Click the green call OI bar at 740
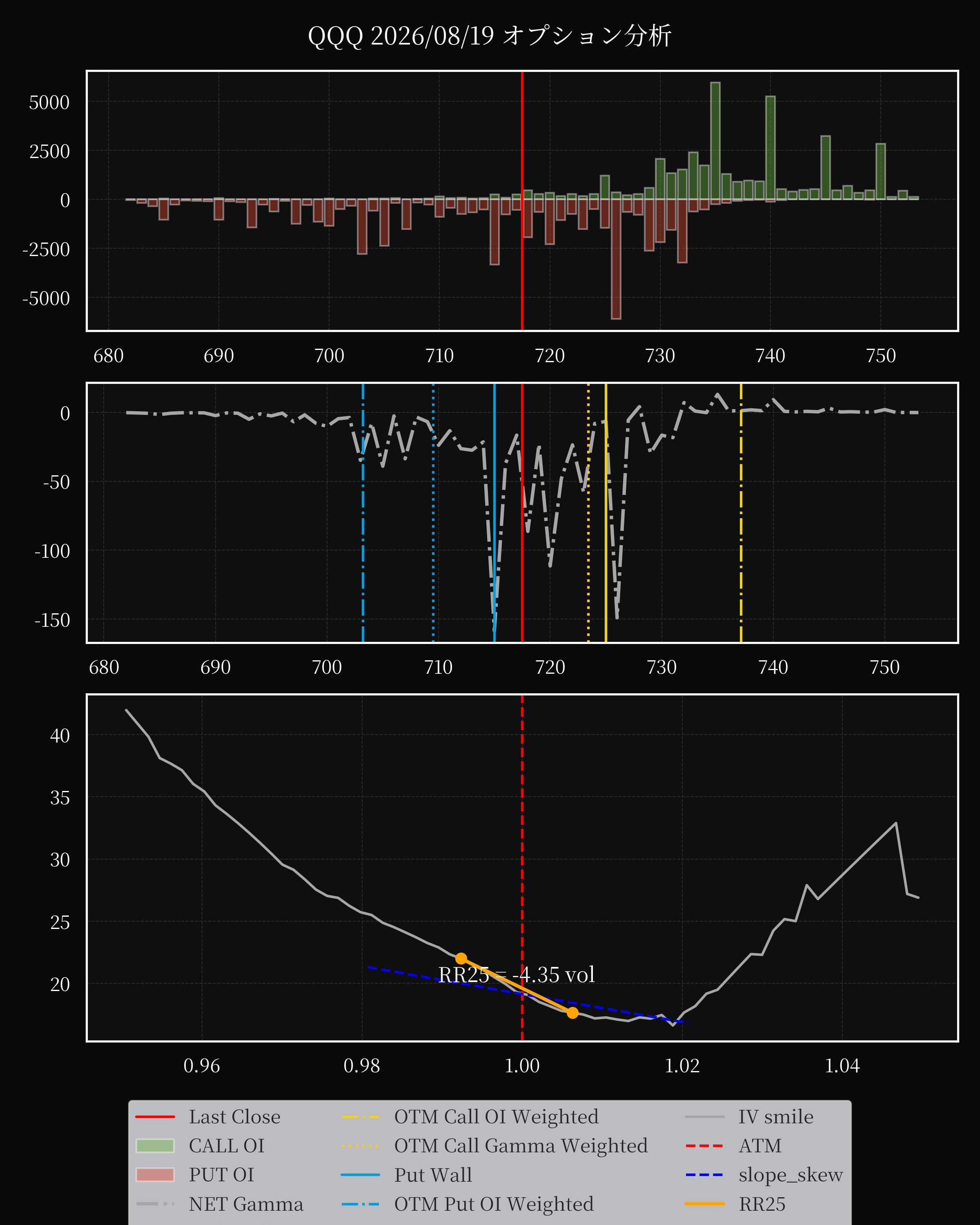This screenshot has height=1225, width=980. tap(771, 148)
